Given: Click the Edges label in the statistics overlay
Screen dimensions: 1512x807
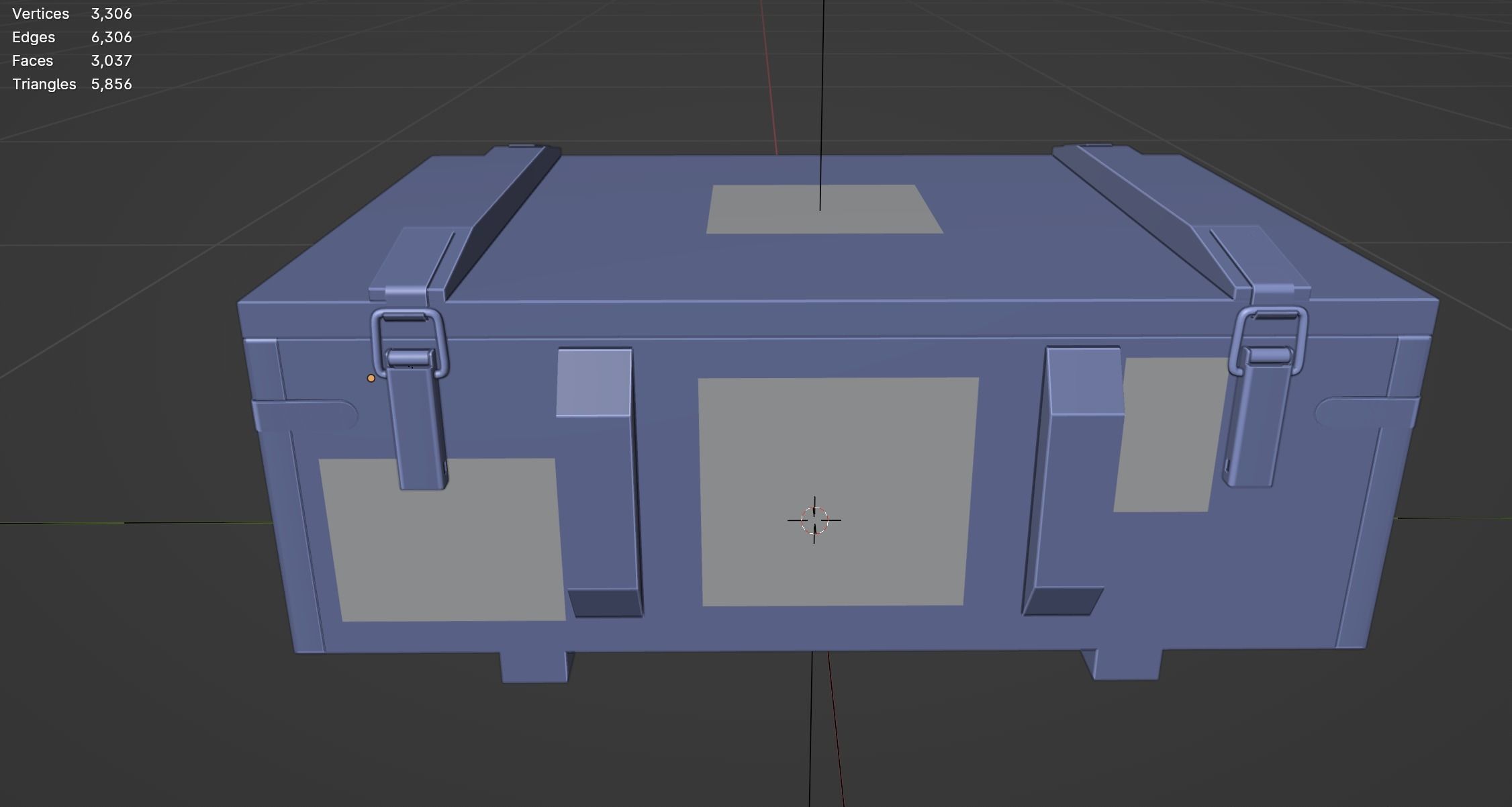Looking at the screenshot, I should [x=34, y=37].
